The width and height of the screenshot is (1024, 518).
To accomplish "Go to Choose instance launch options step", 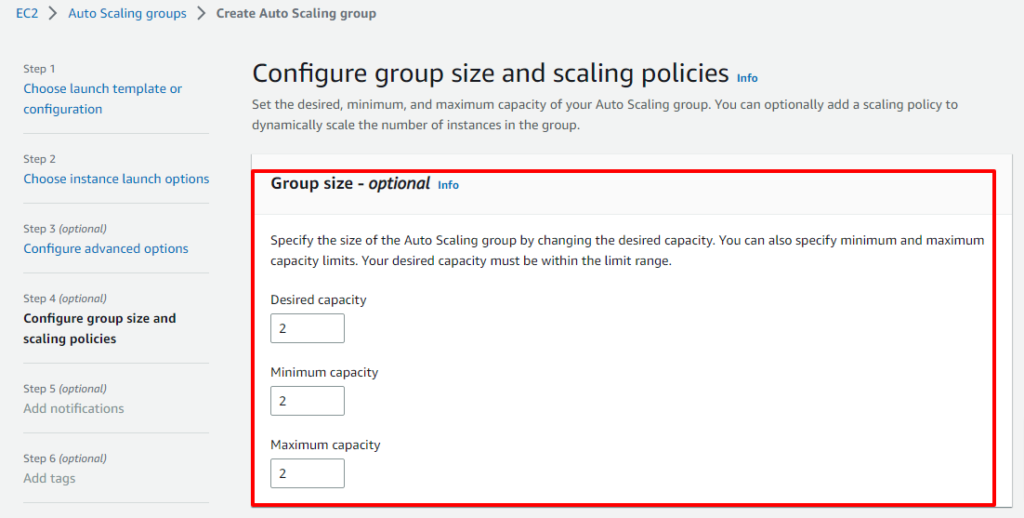I will coord(116,178).
